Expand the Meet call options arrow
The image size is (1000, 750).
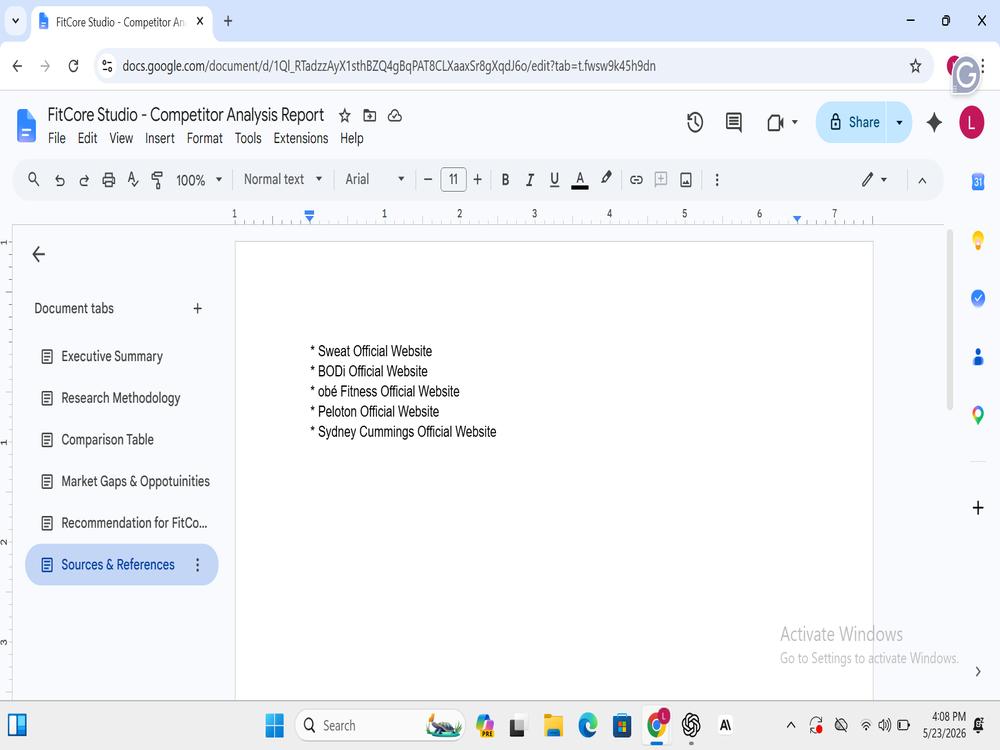click(795, 122)
